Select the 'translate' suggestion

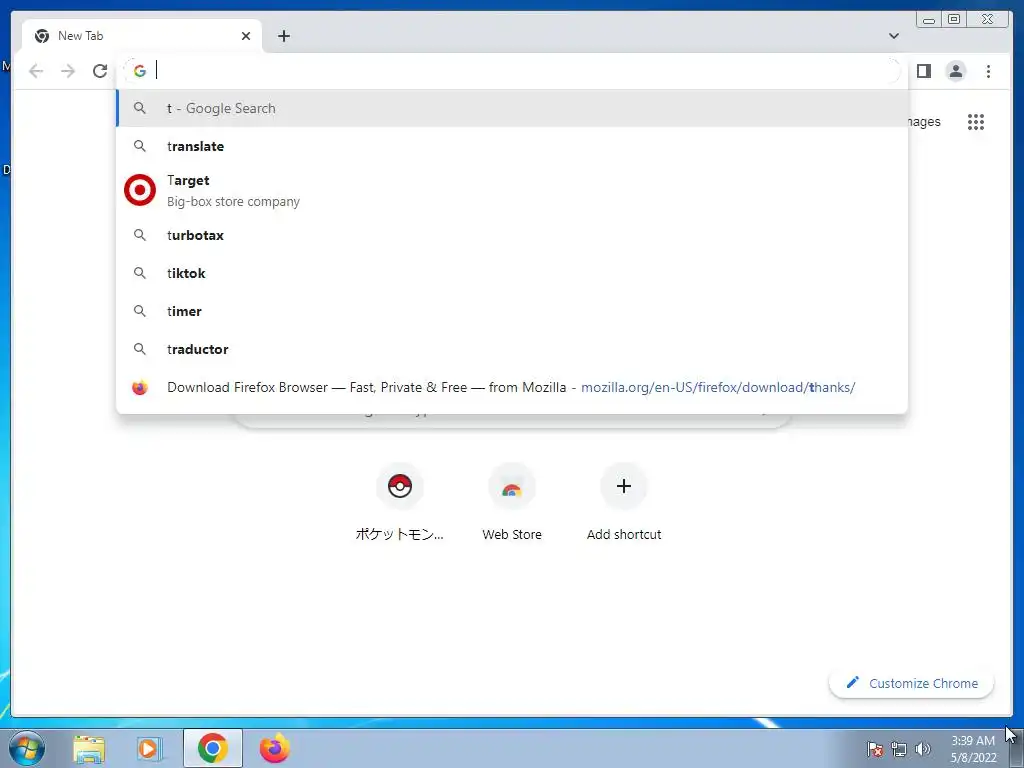512,146
